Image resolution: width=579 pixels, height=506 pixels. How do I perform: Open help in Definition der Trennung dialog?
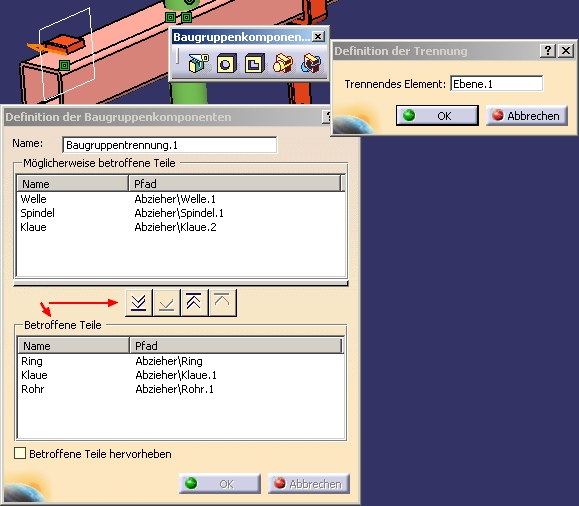(x=548, y=51)
